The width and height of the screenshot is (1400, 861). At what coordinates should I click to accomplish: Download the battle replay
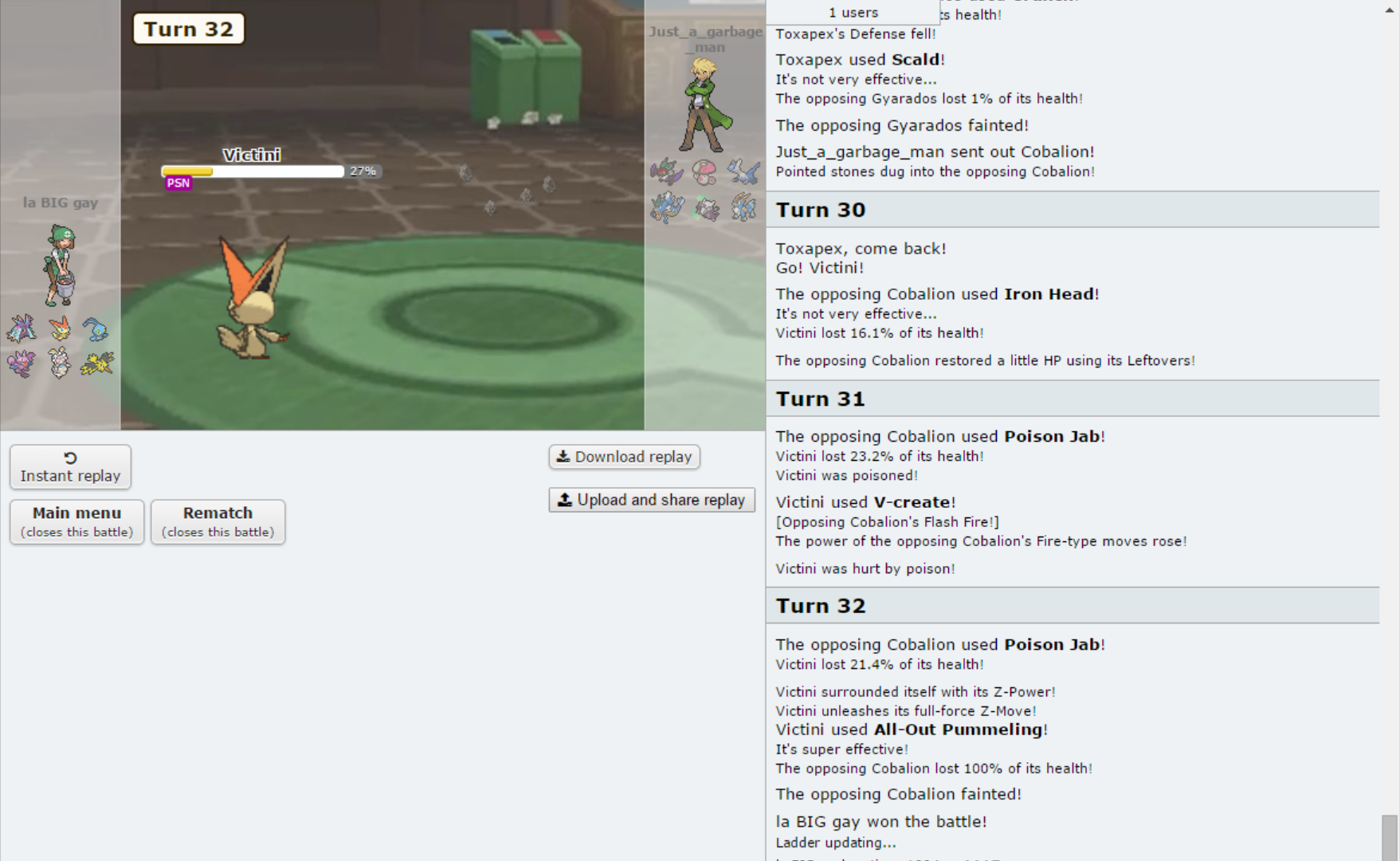625,457
